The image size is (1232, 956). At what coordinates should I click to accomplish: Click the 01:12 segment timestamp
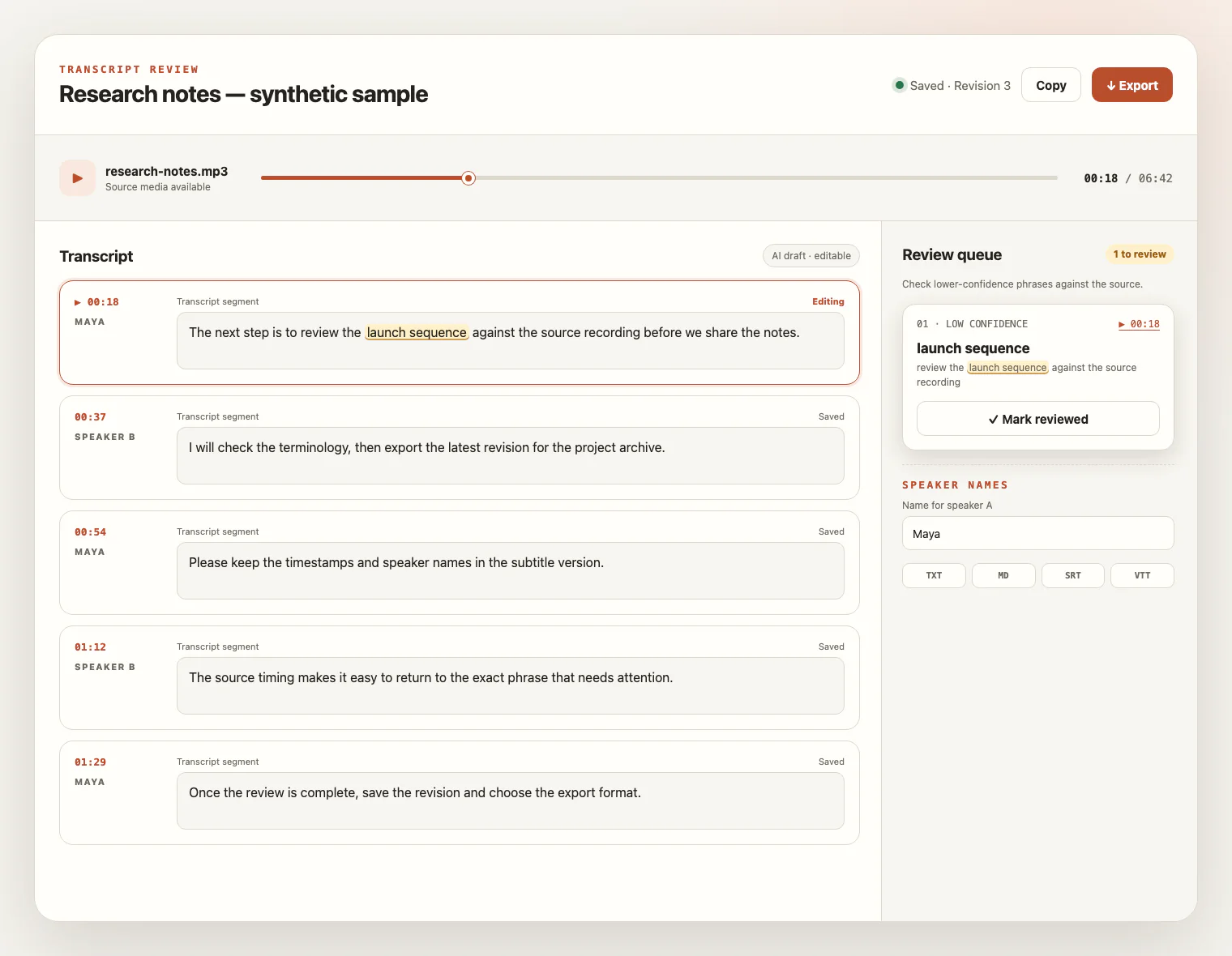pyautogui.click(x=90, y=647)
